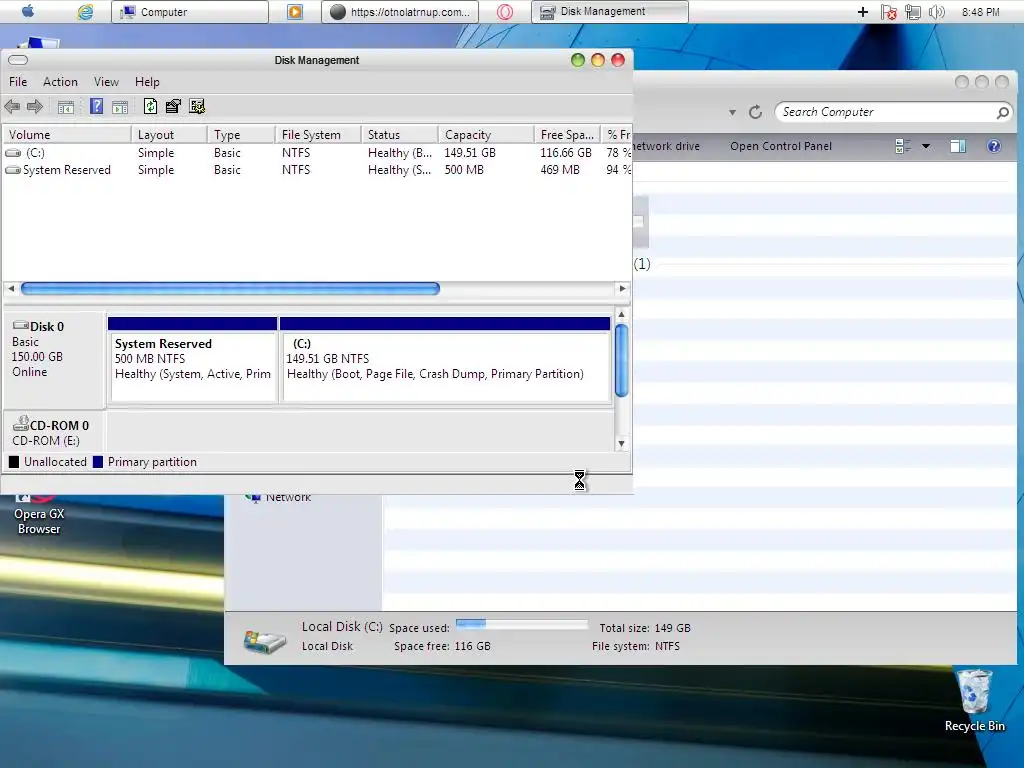Click the refresh icon in Computer window
Viewport: 1024px width, 768px height.
point(755,112)
